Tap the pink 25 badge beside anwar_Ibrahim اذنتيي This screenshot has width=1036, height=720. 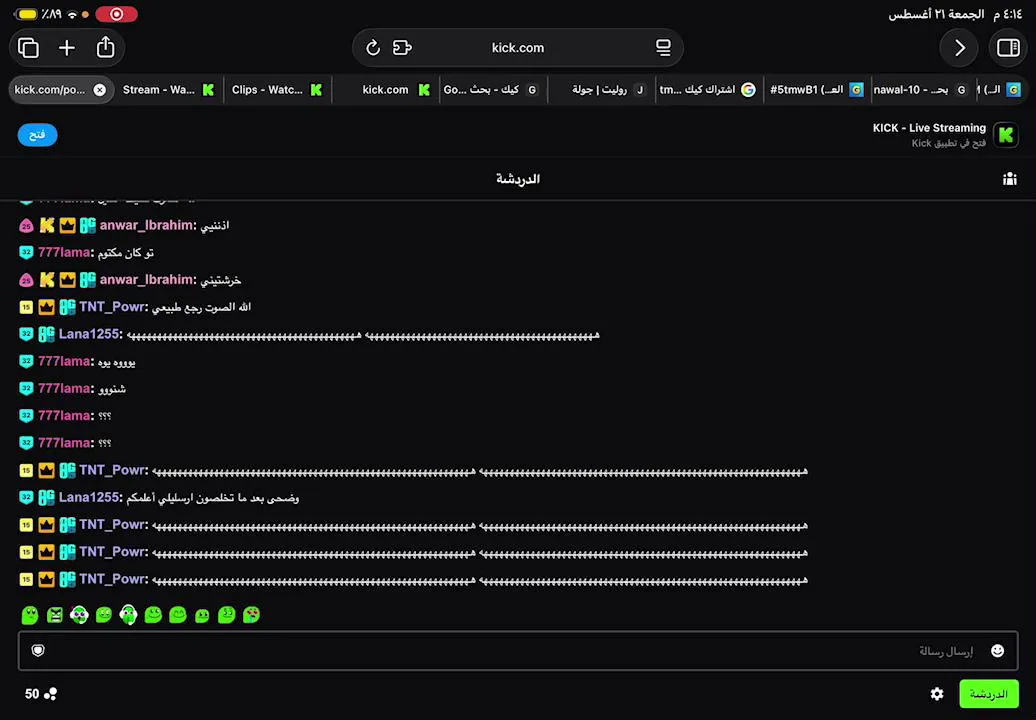coord(26,226)
